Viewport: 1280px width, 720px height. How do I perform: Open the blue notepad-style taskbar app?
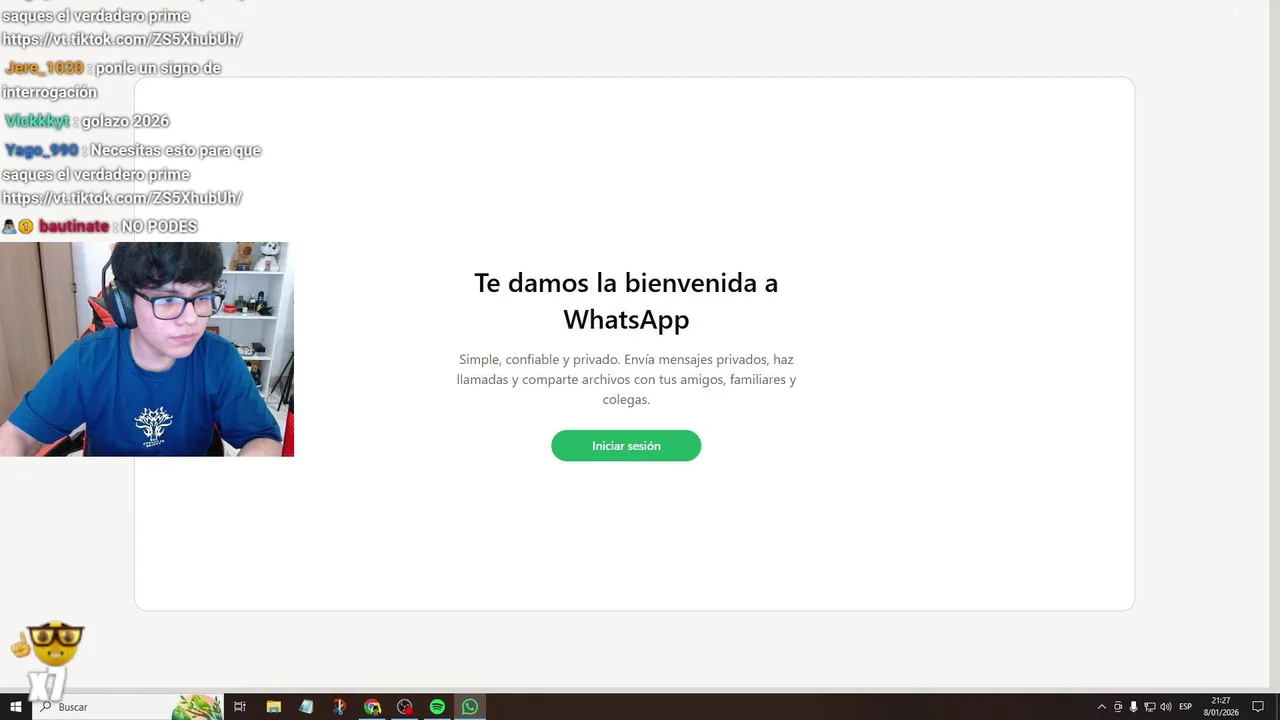click(x=306, y=707)
